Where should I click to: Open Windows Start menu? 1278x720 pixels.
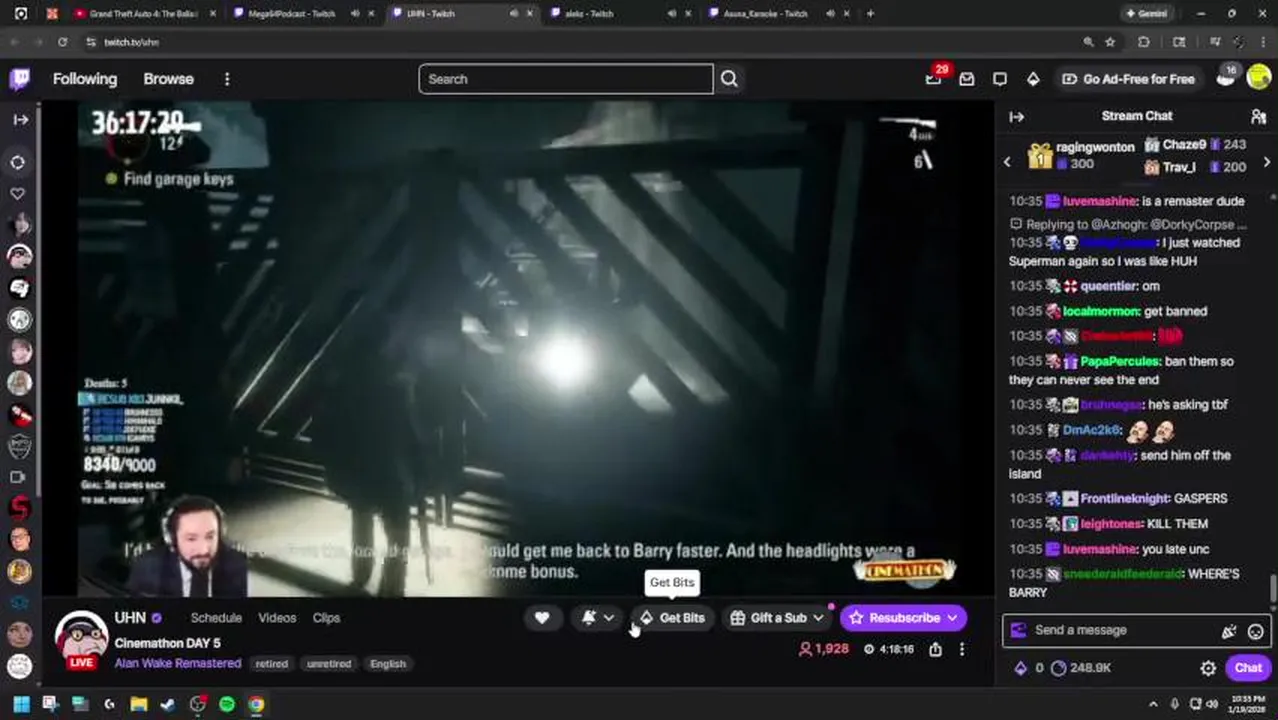(x=20, y=704)
